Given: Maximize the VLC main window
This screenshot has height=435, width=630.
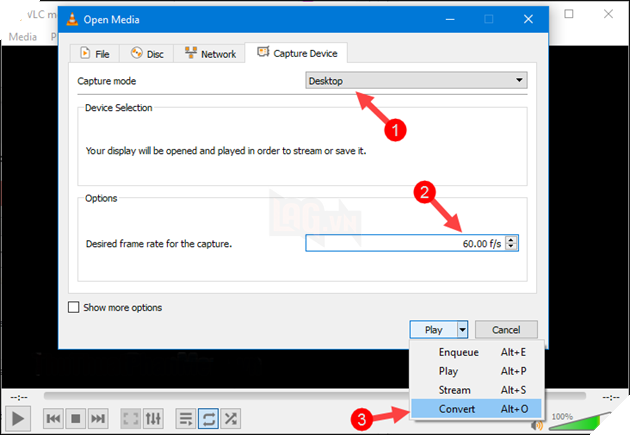Looking at the screenshot, I should click(x=569, y=14).
